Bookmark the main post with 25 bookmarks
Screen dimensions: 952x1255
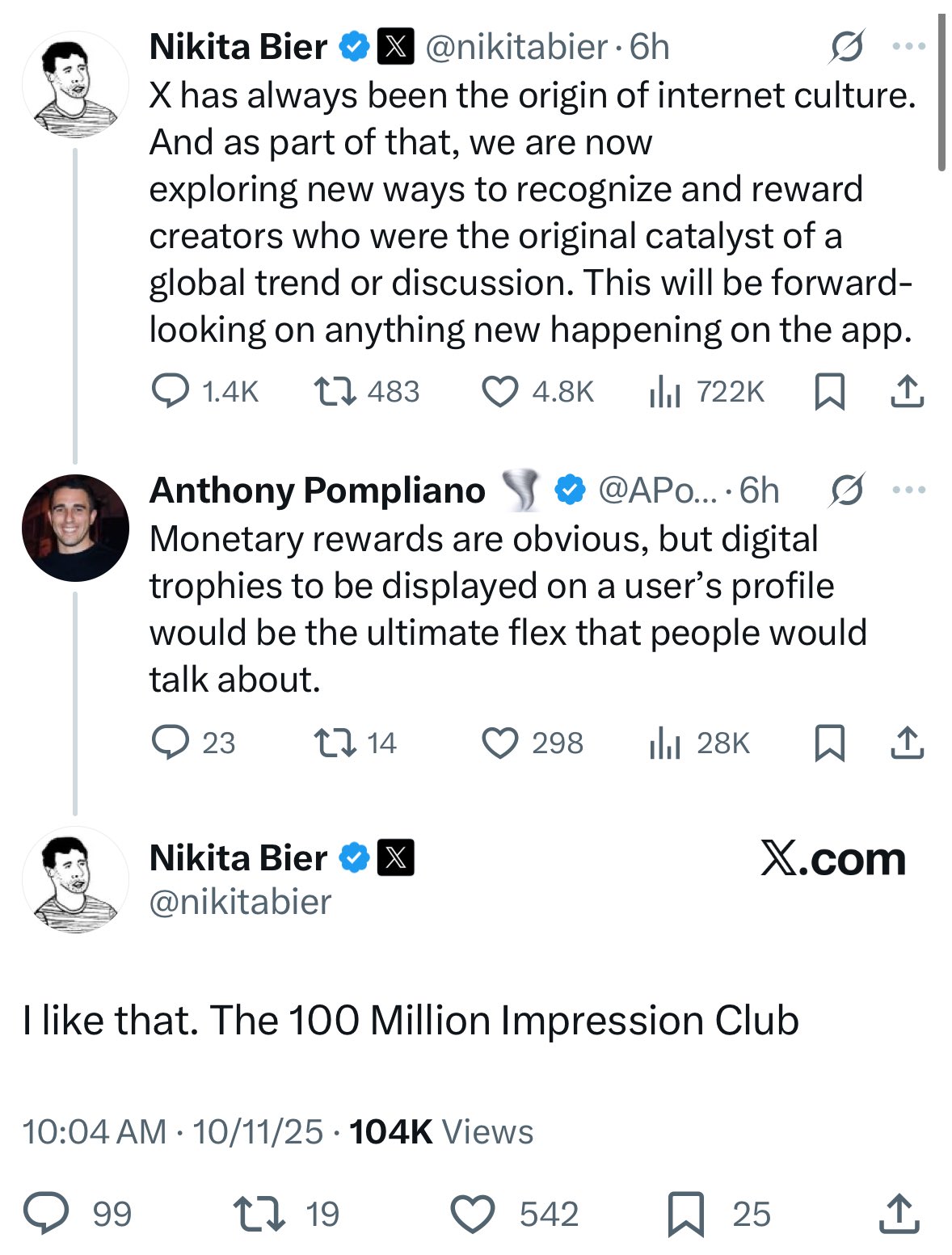tap(686, 1214)
